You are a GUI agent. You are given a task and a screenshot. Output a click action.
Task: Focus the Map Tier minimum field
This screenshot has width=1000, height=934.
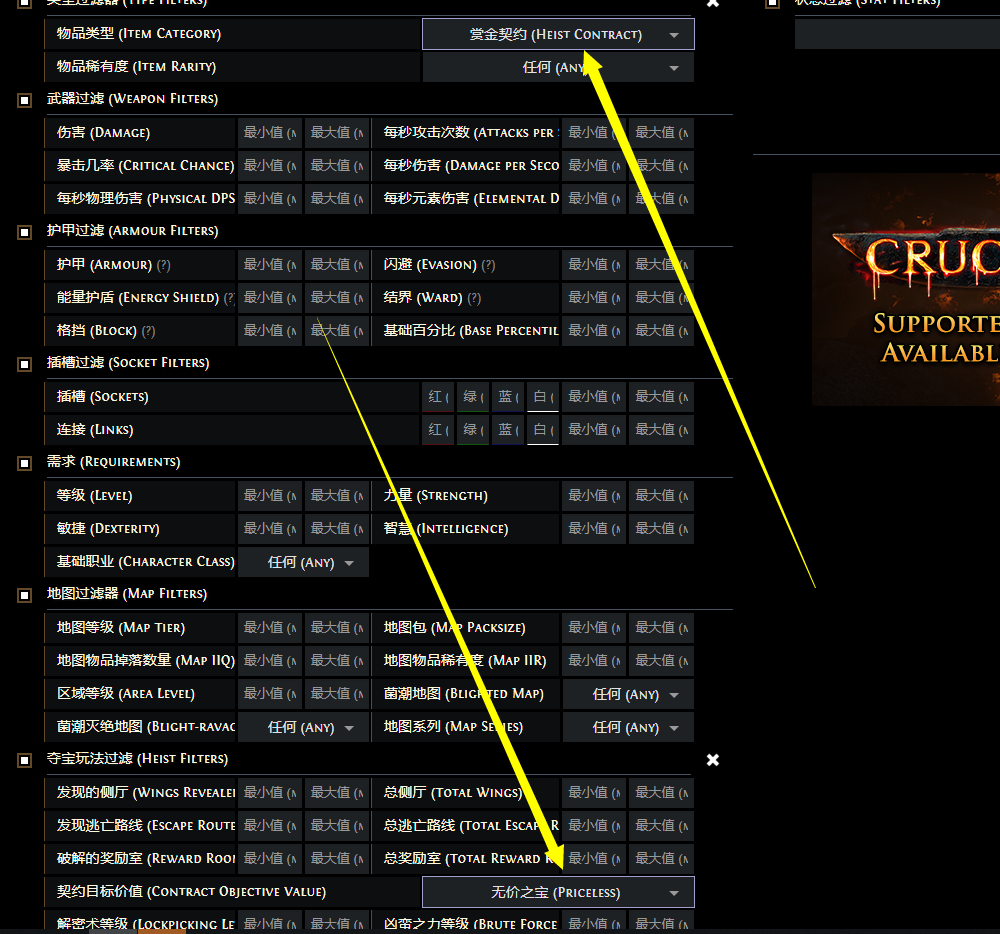tap(270, 627)
